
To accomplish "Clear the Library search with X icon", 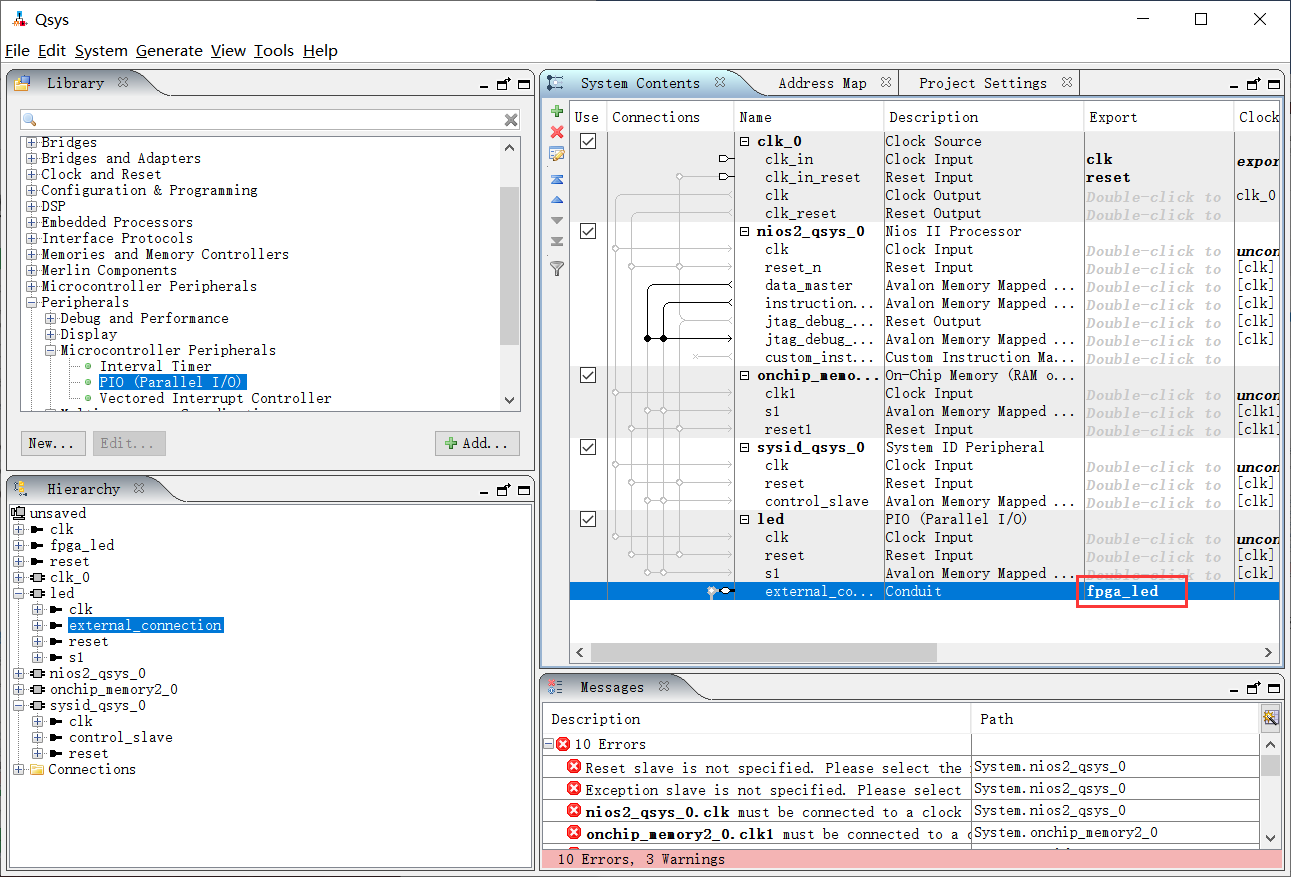I will (511, 120).
